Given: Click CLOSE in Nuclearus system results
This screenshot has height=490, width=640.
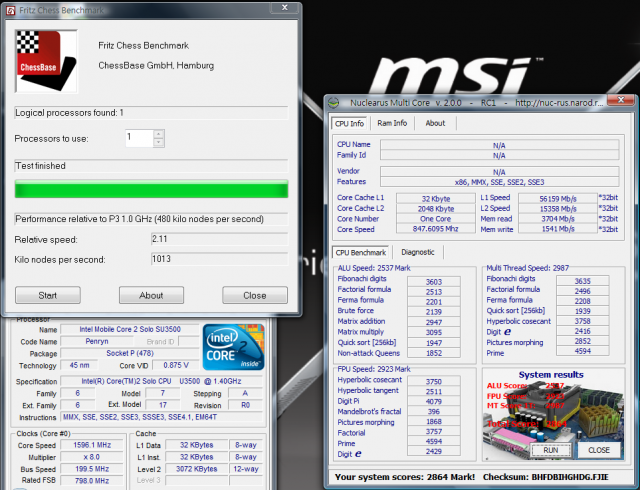Looking at the screenshot, I should pos(599,450).
